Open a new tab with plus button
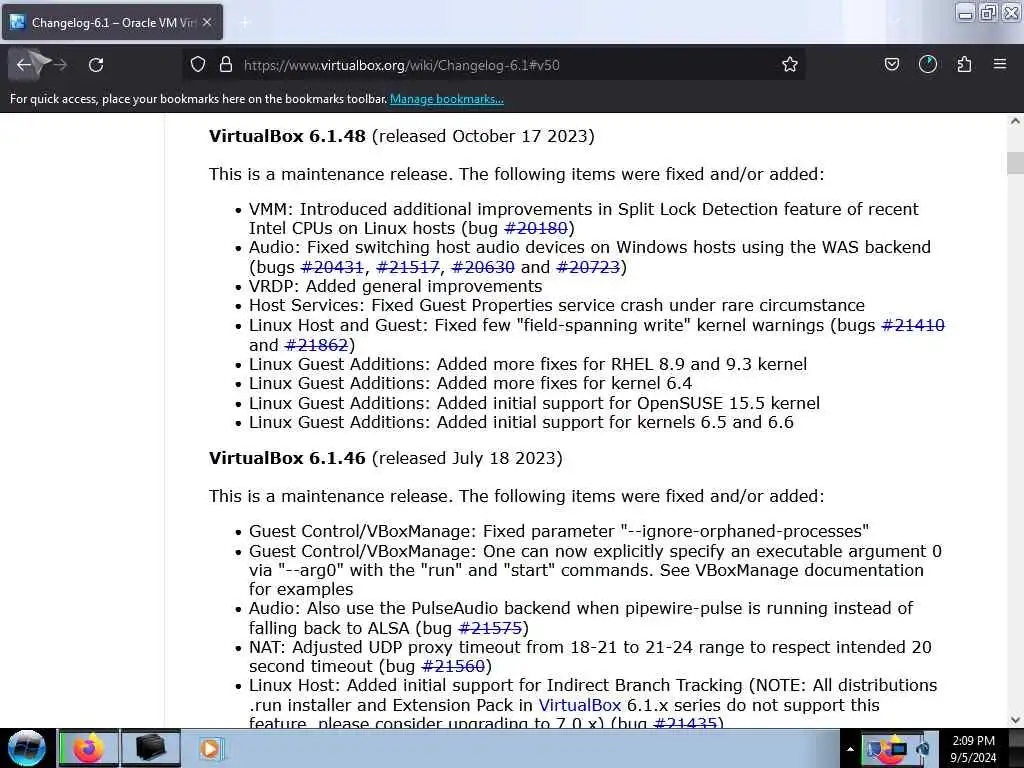 coord(245,23)
